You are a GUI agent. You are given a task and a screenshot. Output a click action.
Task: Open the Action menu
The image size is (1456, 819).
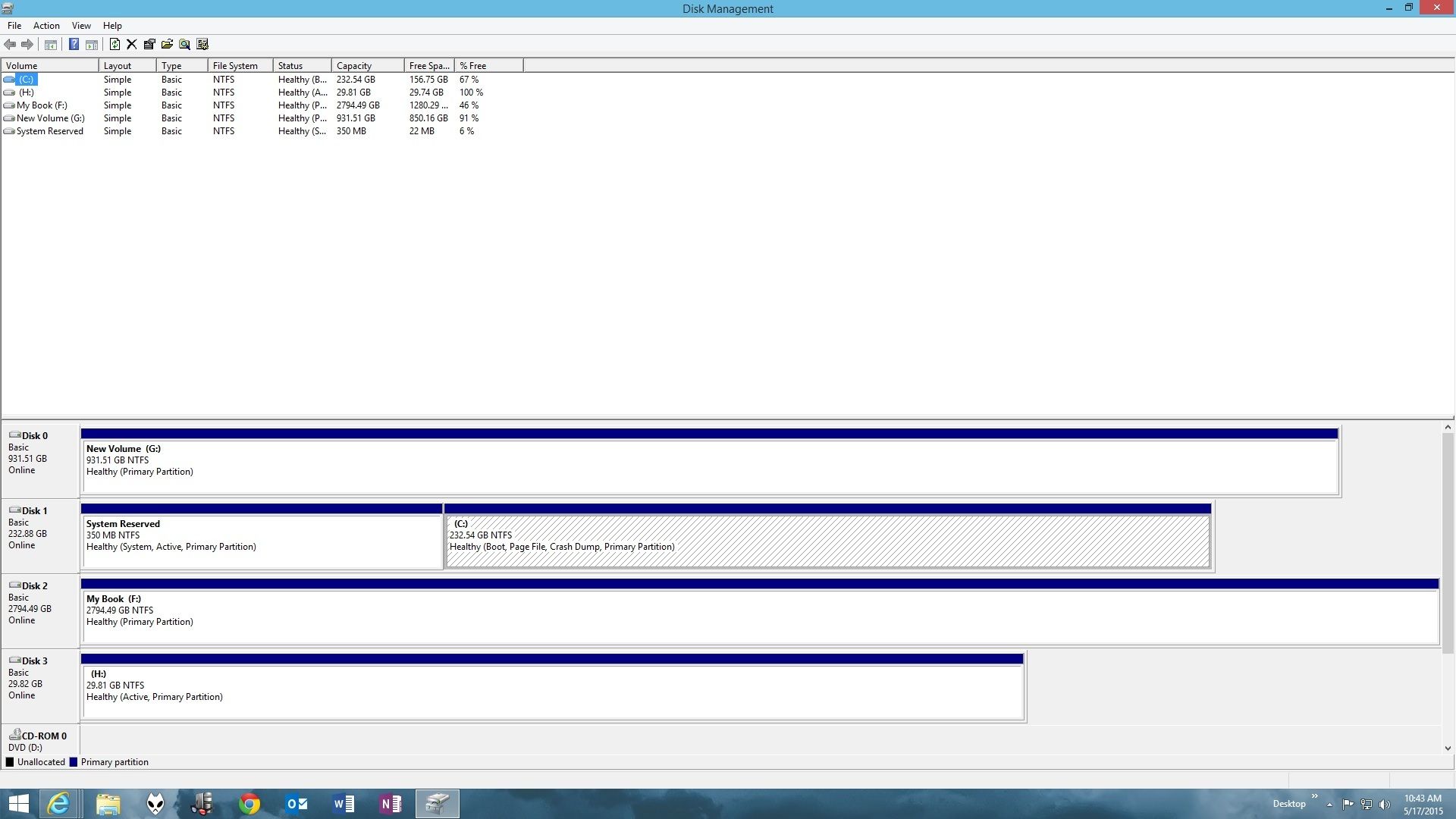(x=46, y=26)
